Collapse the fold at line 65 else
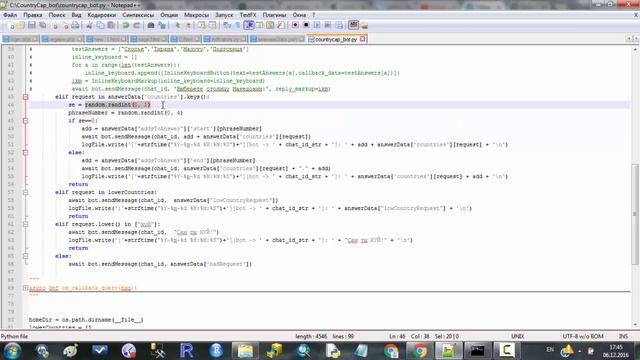 pos(25,256)
